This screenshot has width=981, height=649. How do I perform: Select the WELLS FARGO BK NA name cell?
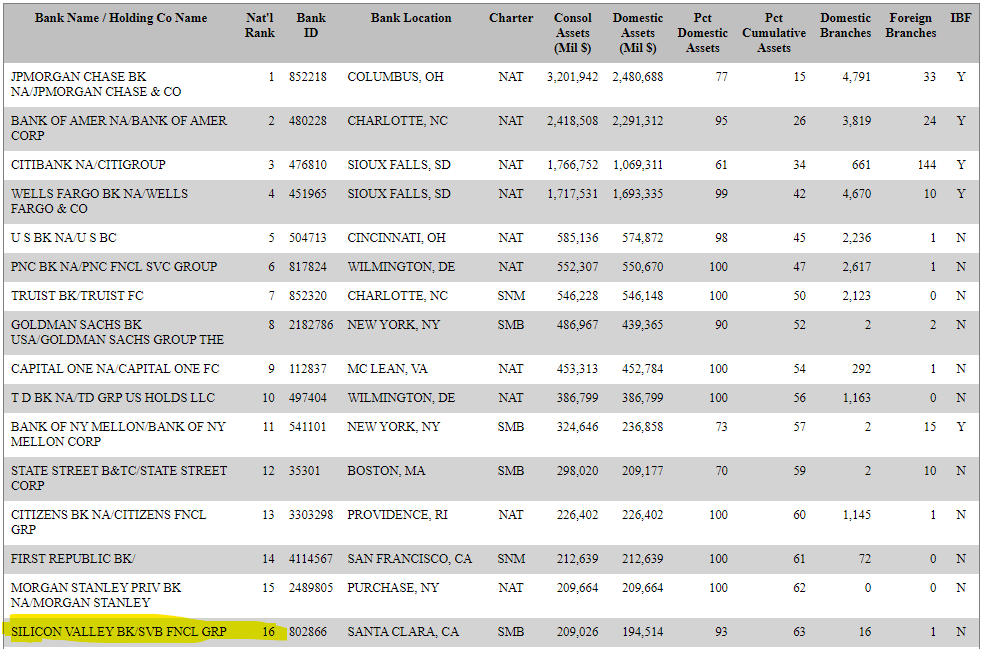tap(99, 202)
